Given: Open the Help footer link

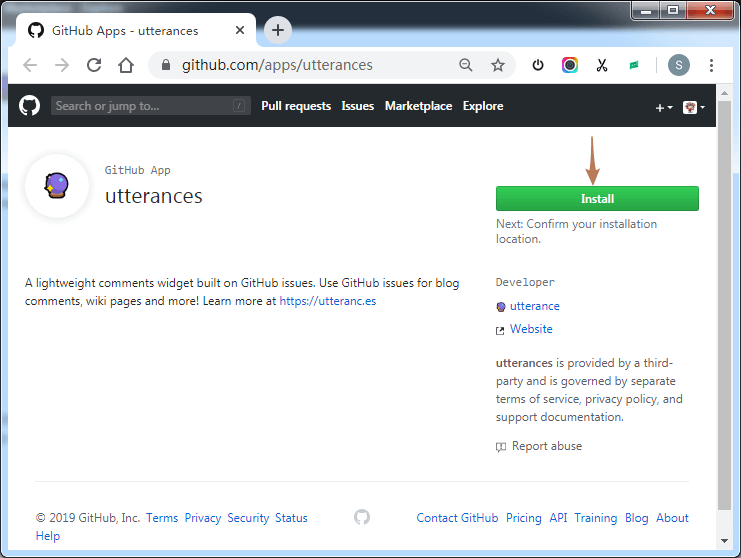Looking at the screenshot, I should click(48, 536).
